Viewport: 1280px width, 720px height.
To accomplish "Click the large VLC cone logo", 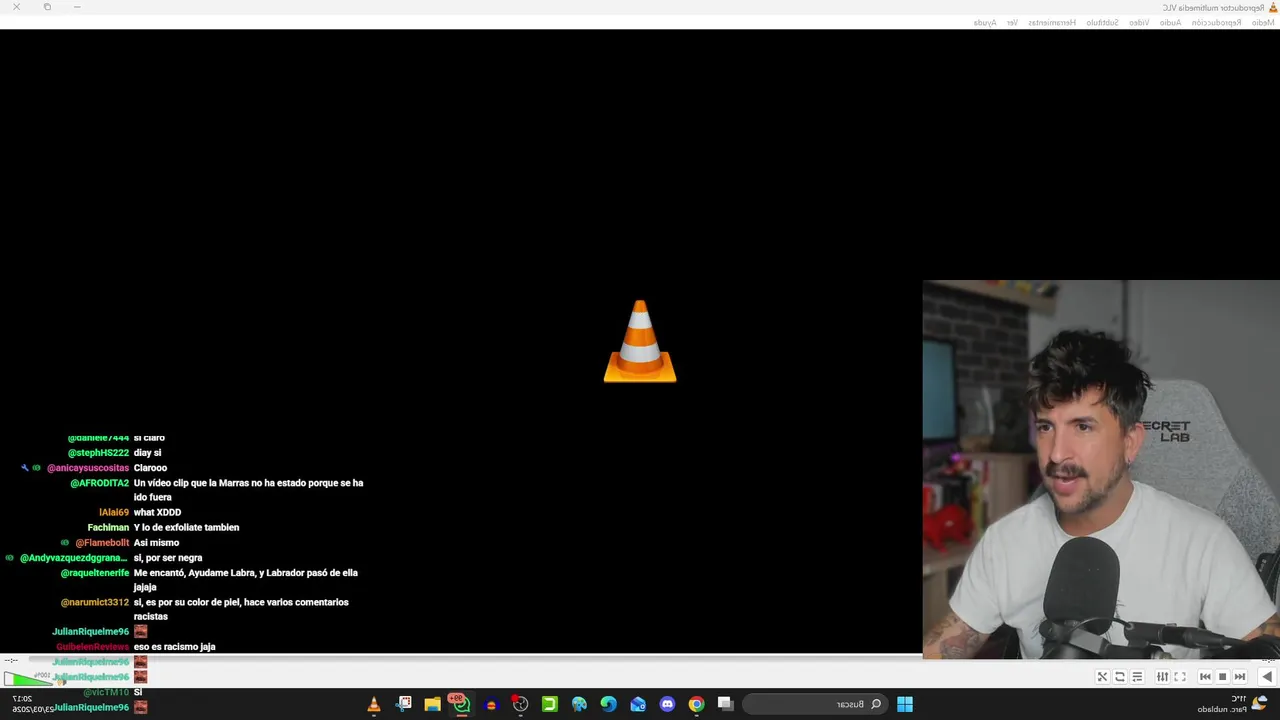I will (640, 341).
